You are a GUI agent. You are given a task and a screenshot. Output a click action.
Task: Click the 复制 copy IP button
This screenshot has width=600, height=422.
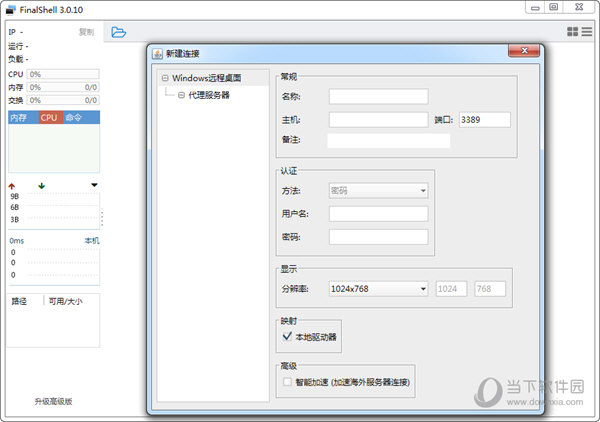point(86,32)
